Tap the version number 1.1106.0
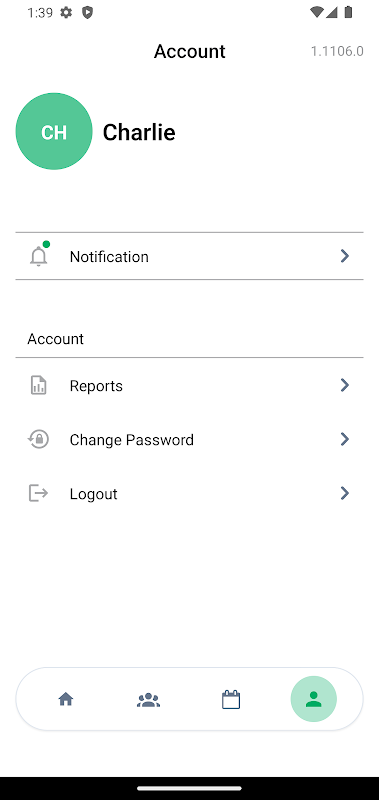The image size is (379, 800). tap(337, 51)
